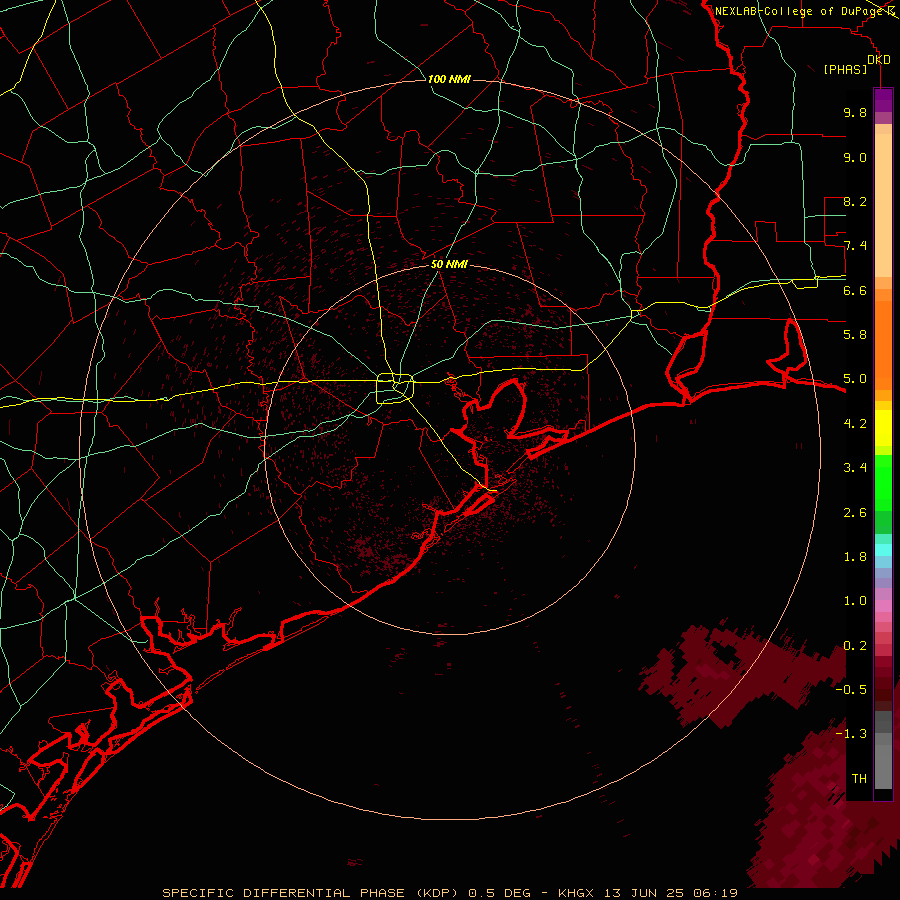The height and width of the screenshot is (900, 900).
Task: Click the yellow highway loop at map center
Action: [x=395, y=389]
